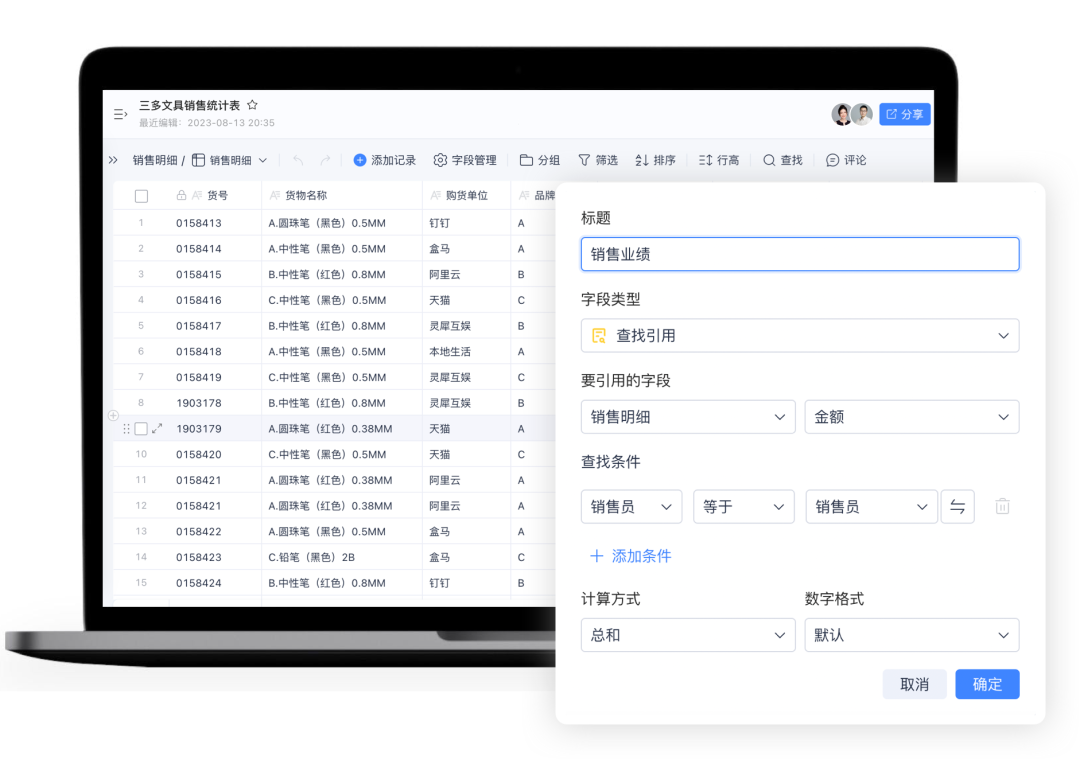The image size is (1080, 760).
Task: Click the swap icon beside the condition
Action: [x=957, y=507]
